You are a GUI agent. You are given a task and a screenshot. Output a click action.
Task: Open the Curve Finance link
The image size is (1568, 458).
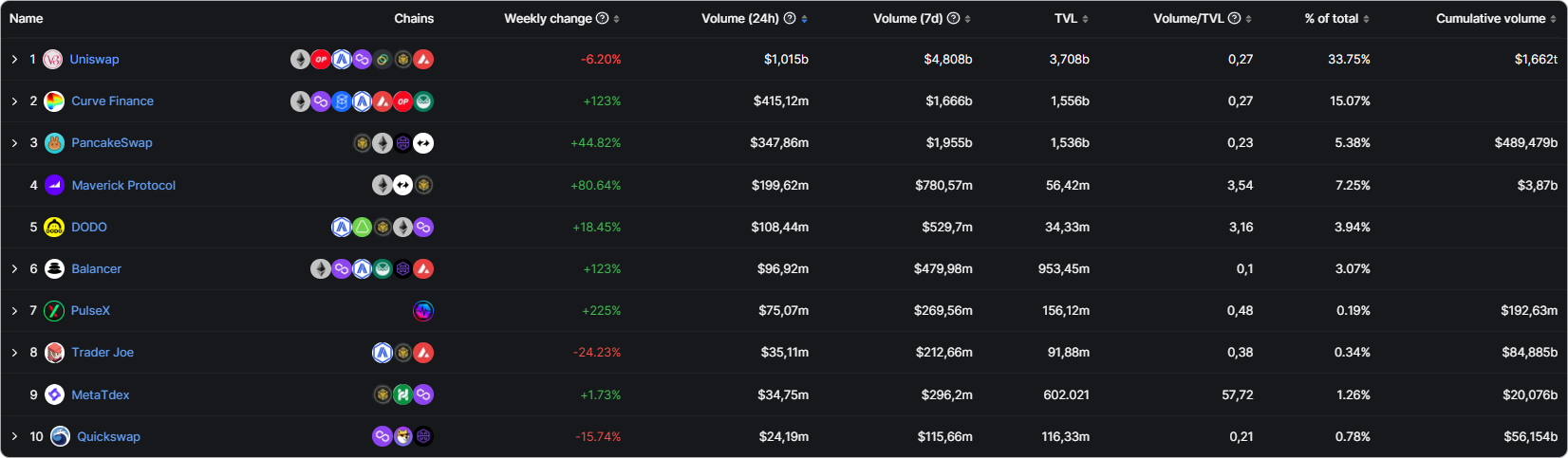pyautogui.click(x=112, y=101)
